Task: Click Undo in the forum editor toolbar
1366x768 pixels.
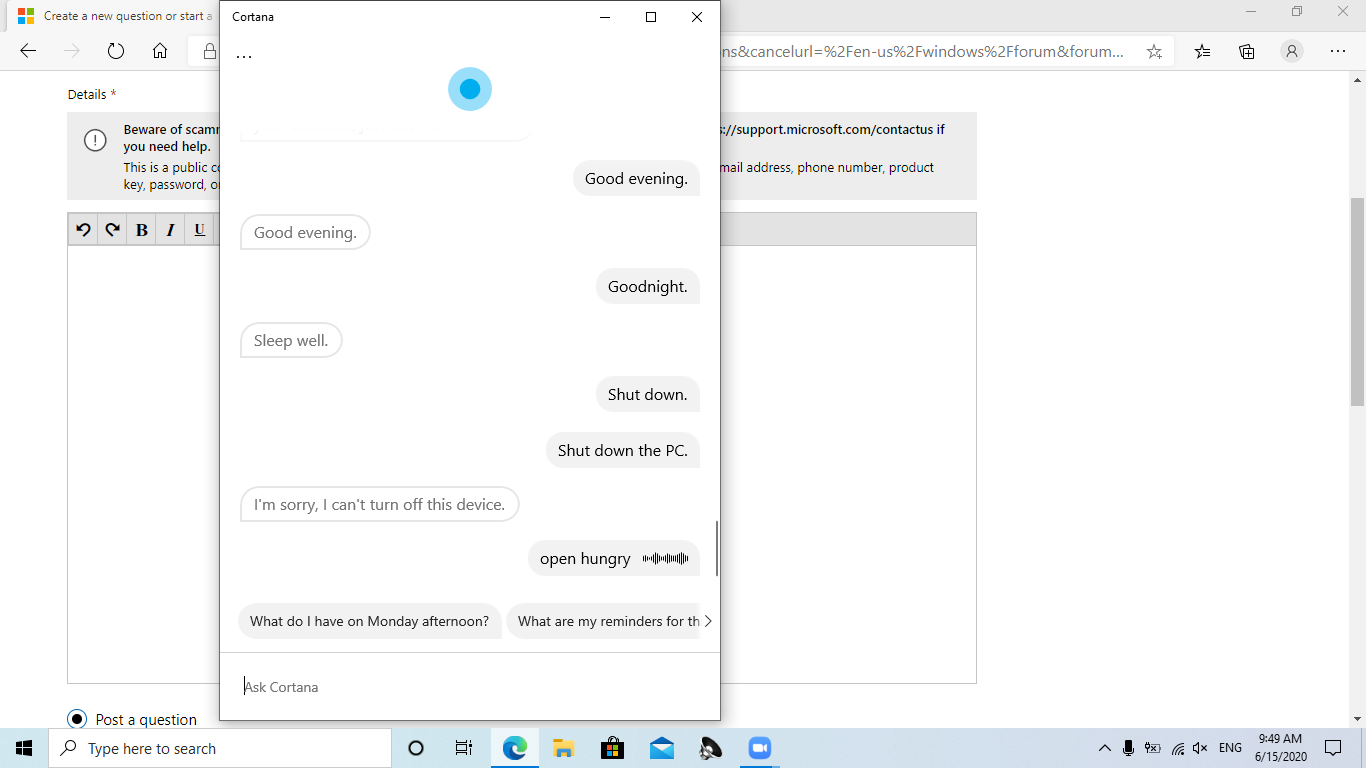Action: (83, 230)
